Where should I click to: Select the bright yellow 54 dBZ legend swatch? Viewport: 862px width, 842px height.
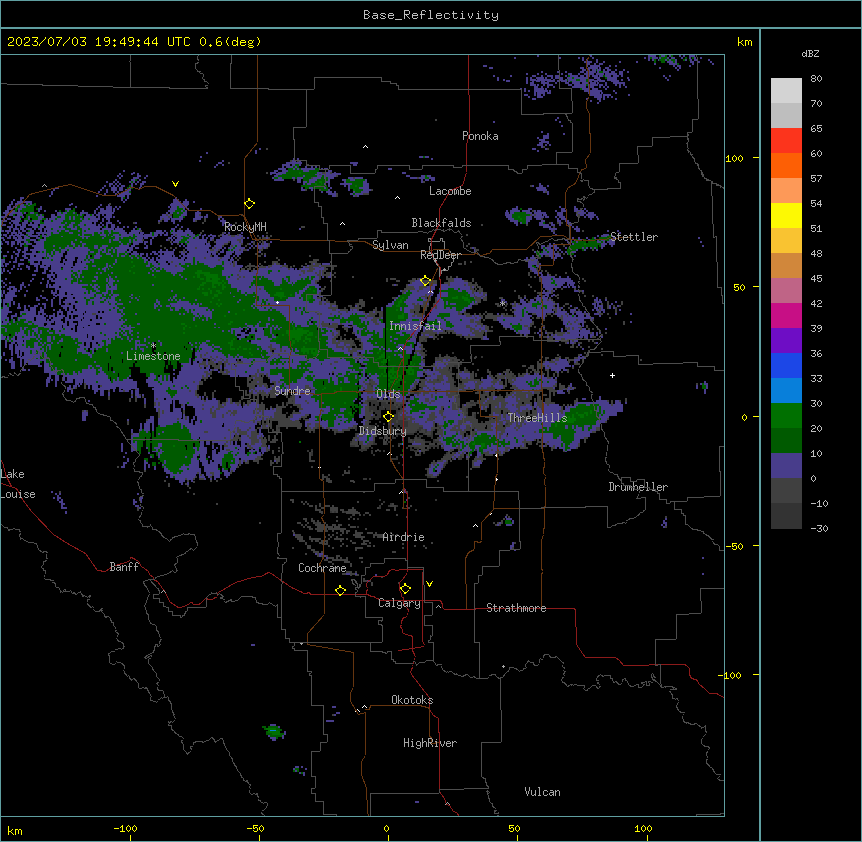point(786,215)
